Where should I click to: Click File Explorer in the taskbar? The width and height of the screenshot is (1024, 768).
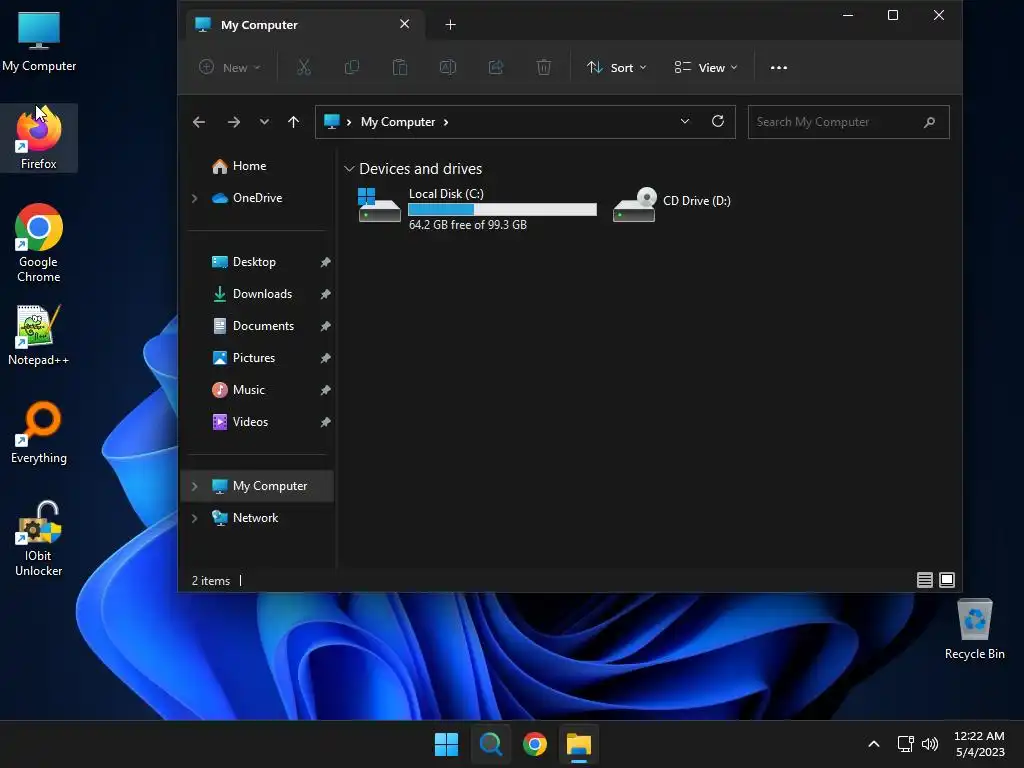coord(579,744)
